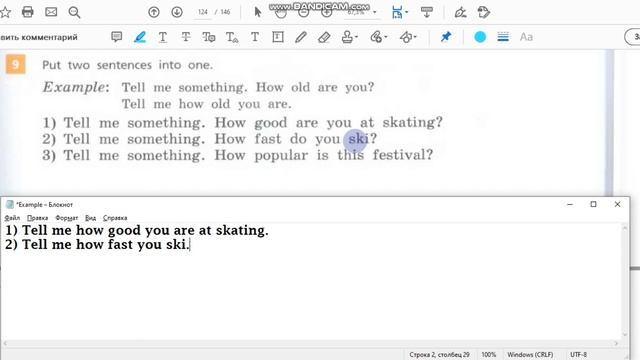Image resolution: width=640 pixels, height=360 pixels.
Task: Select the strikethrough text tool
Action: tap(186, 37)
